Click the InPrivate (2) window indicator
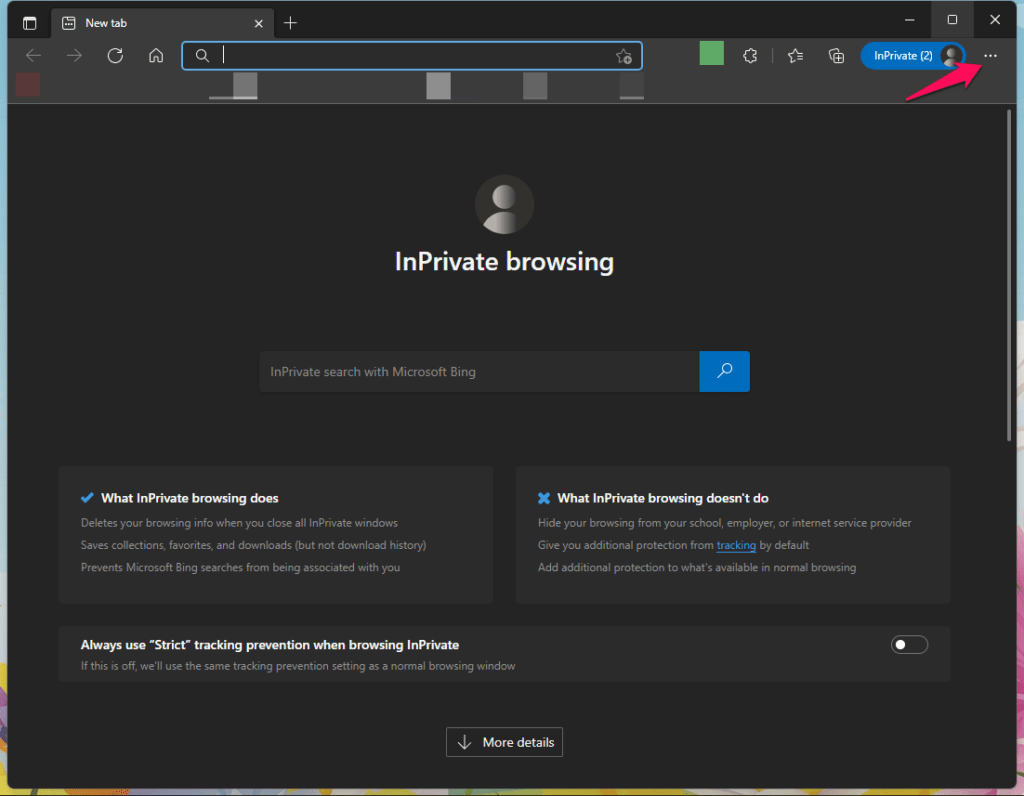 902,55
